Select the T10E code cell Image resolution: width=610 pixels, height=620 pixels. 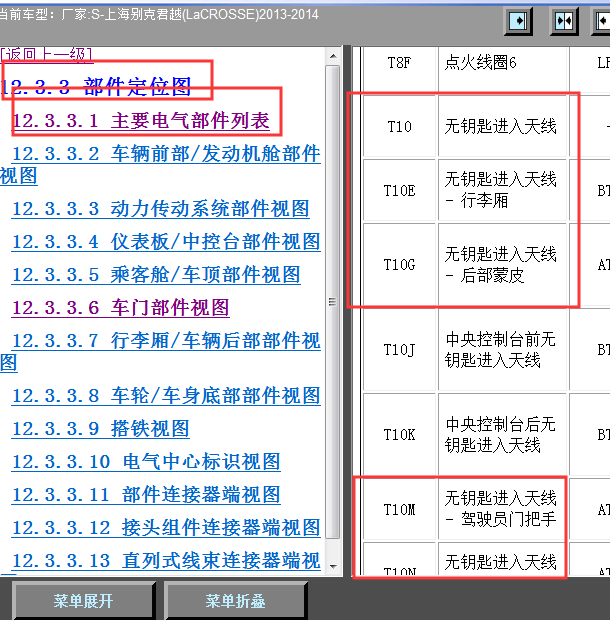coord(399,190)
